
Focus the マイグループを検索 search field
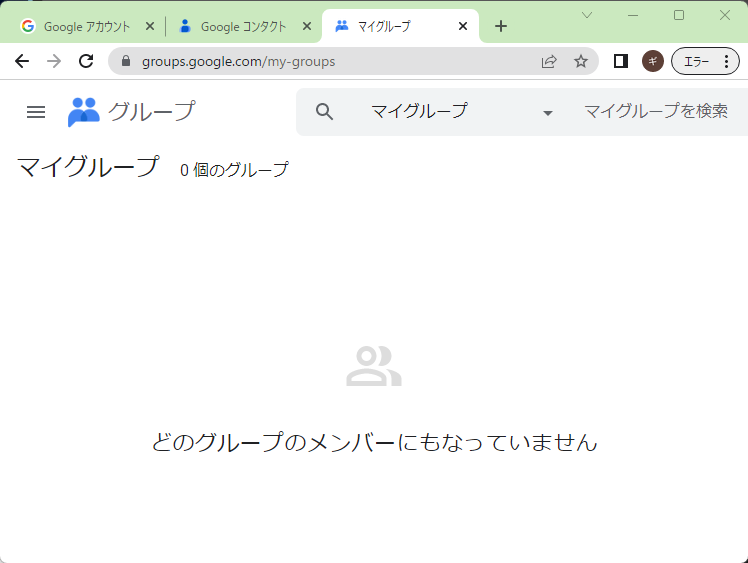[x=656, y=112]
